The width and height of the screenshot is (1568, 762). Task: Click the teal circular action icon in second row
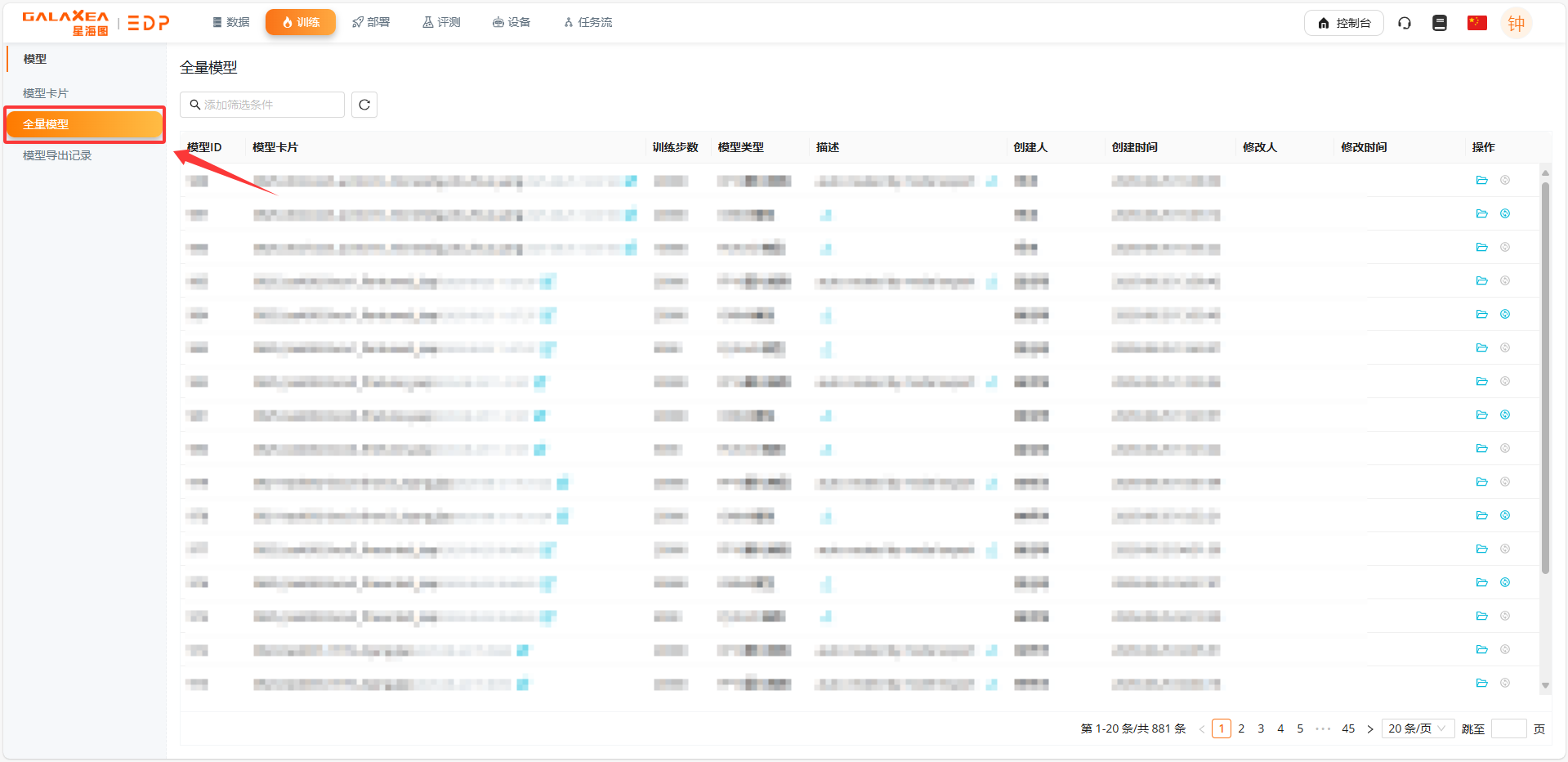tap(1505, 214)
